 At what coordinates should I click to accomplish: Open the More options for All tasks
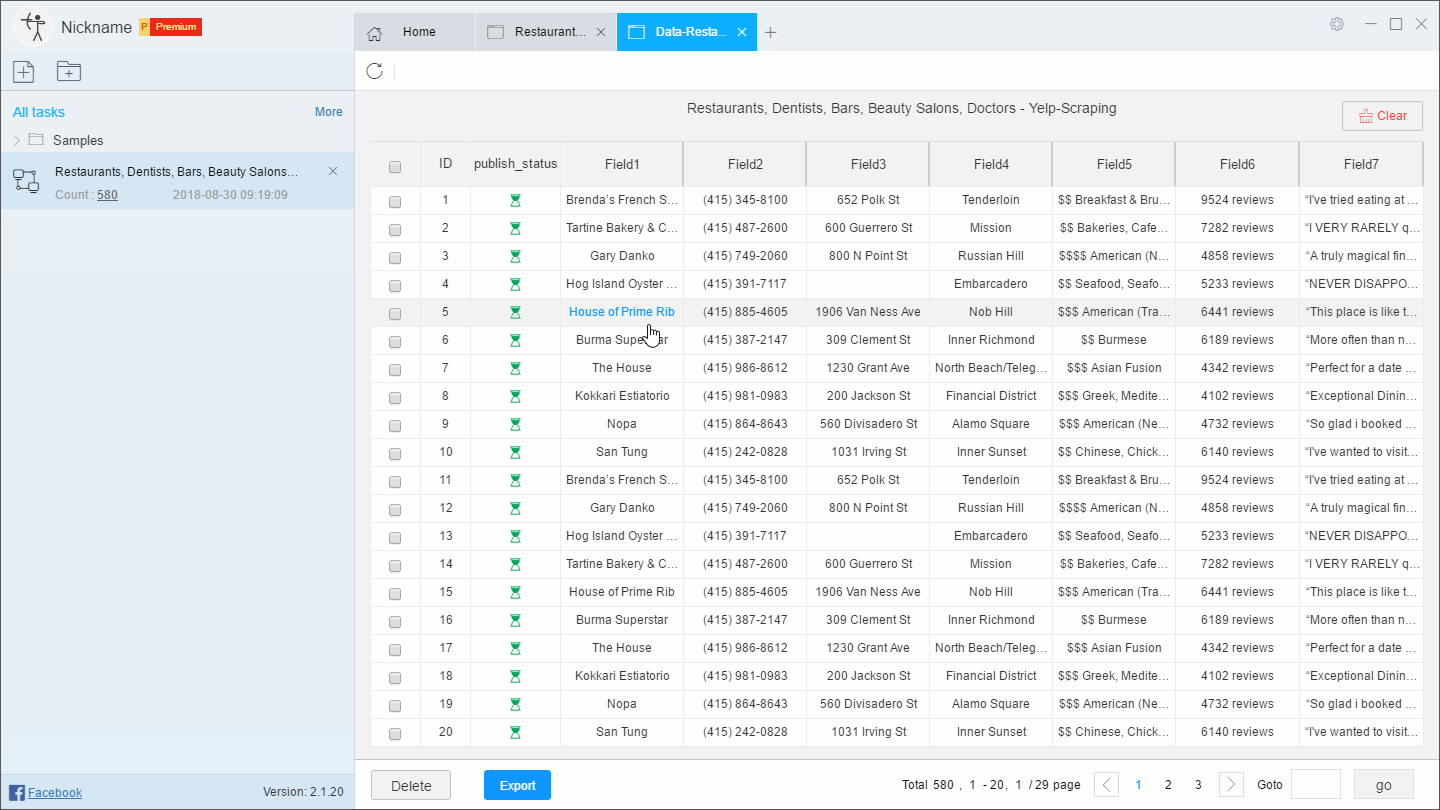pos(328,111)
